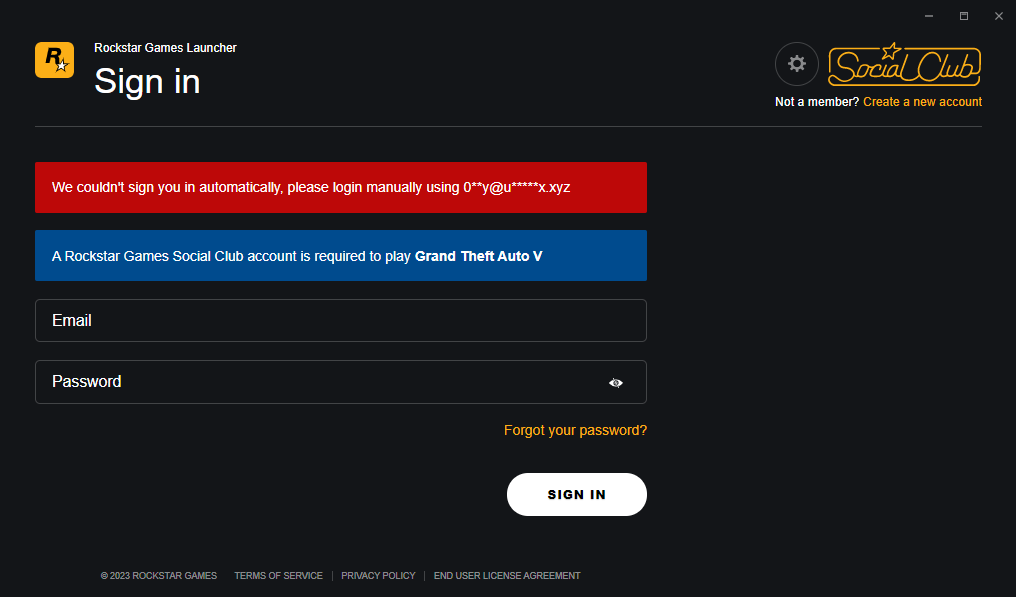1016x597 pixels.
Task: Maximize the launcher window
Action: pyautogui.click(x=964, y=16)
